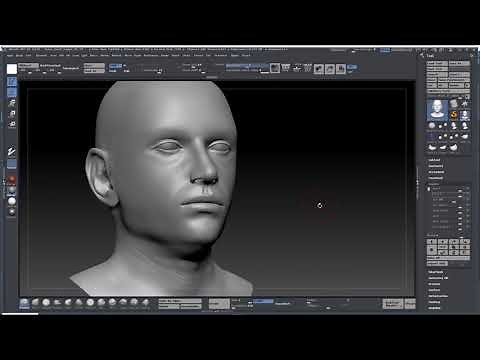Open the Material menu
The height and width of the screenshot is (360, 480).
[x=116, y=55]
